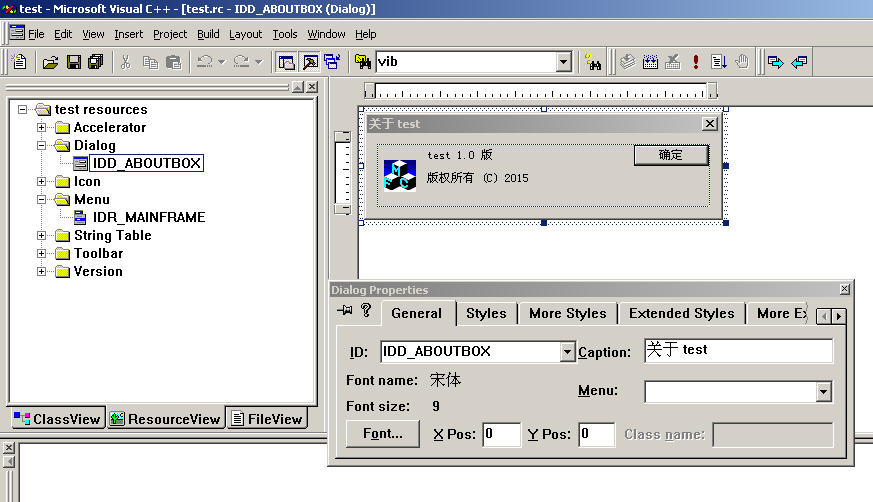Select IDR_MAINFRAME in resource tree
Image resolution: width=873 pixels, height=502 pixels.
coord(149,217)
